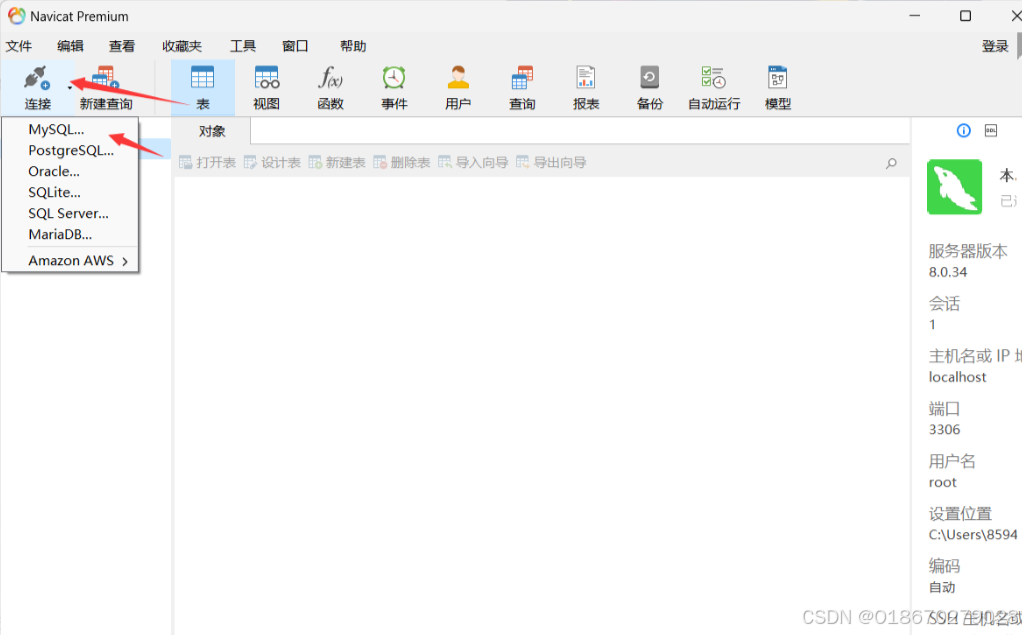Open the 编辑 menu
1022x635 pixels.
[x=70, y=46]
